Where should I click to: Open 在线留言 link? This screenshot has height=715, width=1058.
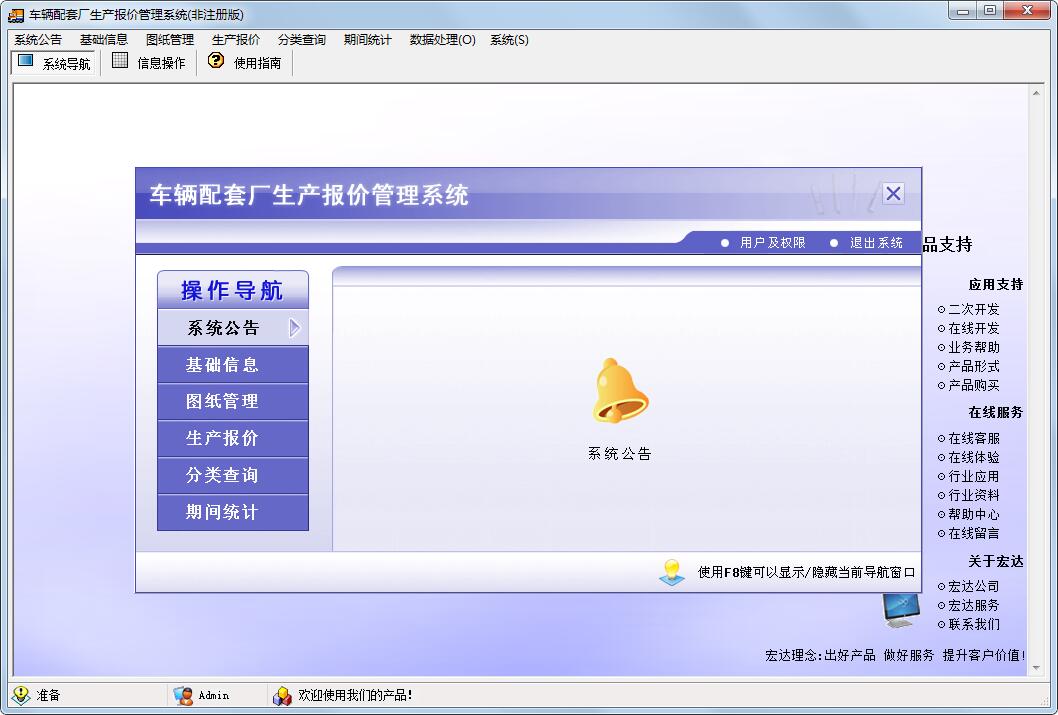point(974,534)
